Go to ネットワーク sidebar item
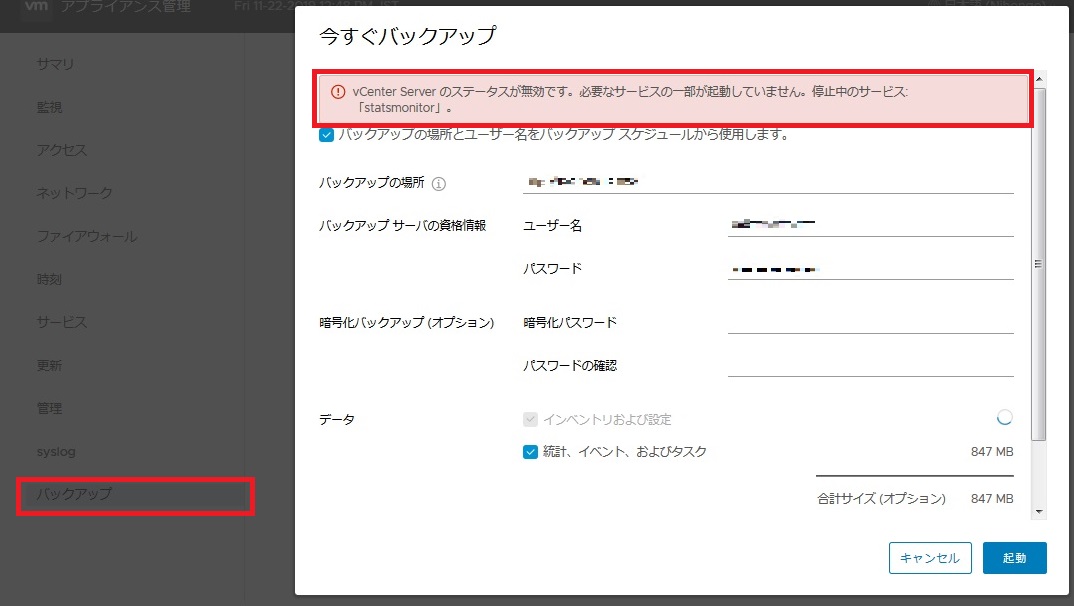Viewport: 1074px width, 606px height. click(x=75, y=193)
